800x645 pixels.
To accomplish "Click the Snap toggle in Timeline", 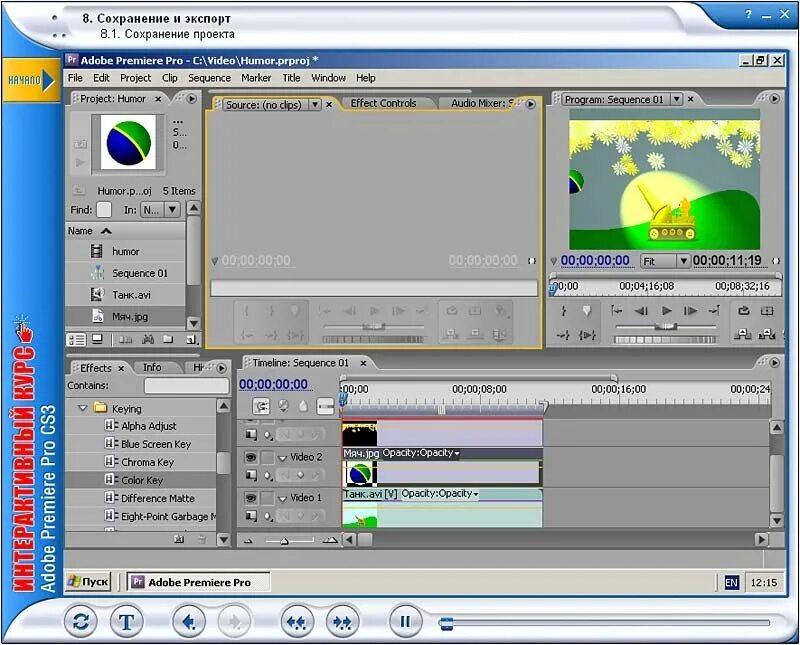I will 261,406.
